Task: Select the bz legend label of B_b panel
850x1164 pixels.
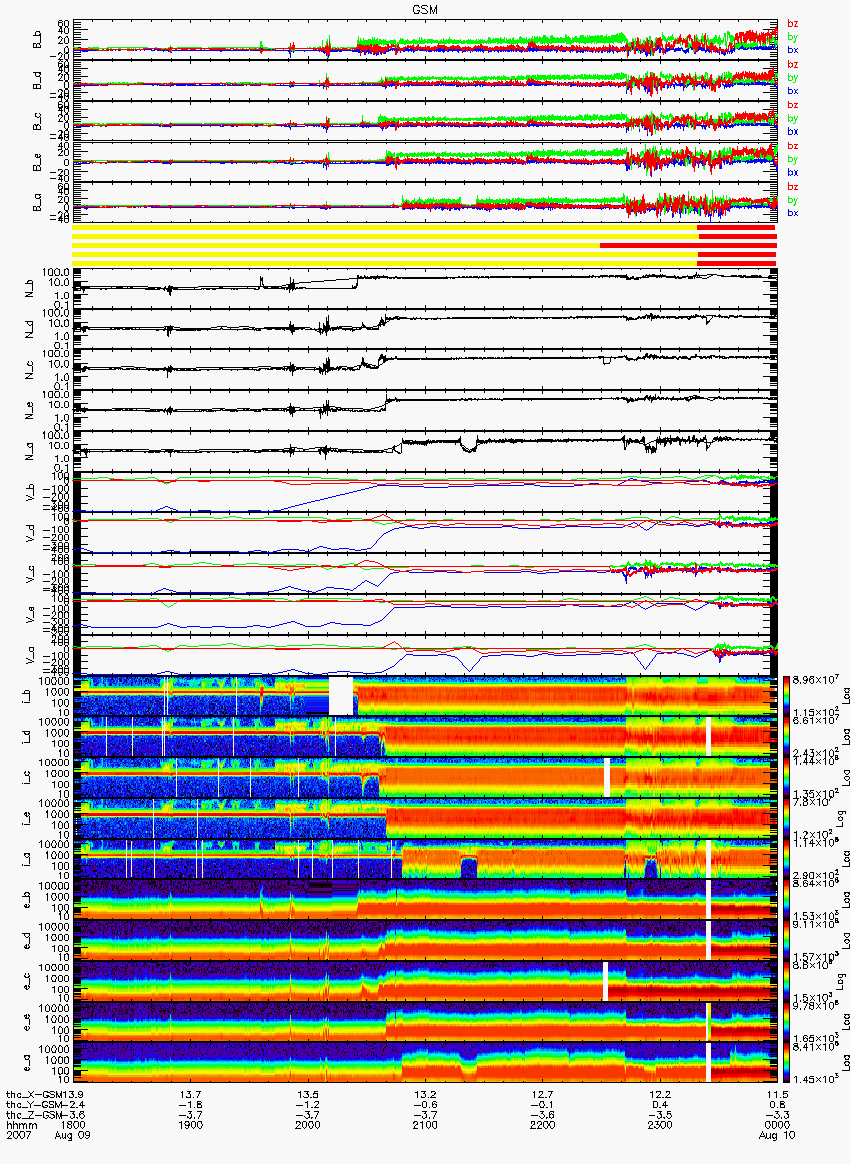Action: pyautogui.click(x=793, y=24)
